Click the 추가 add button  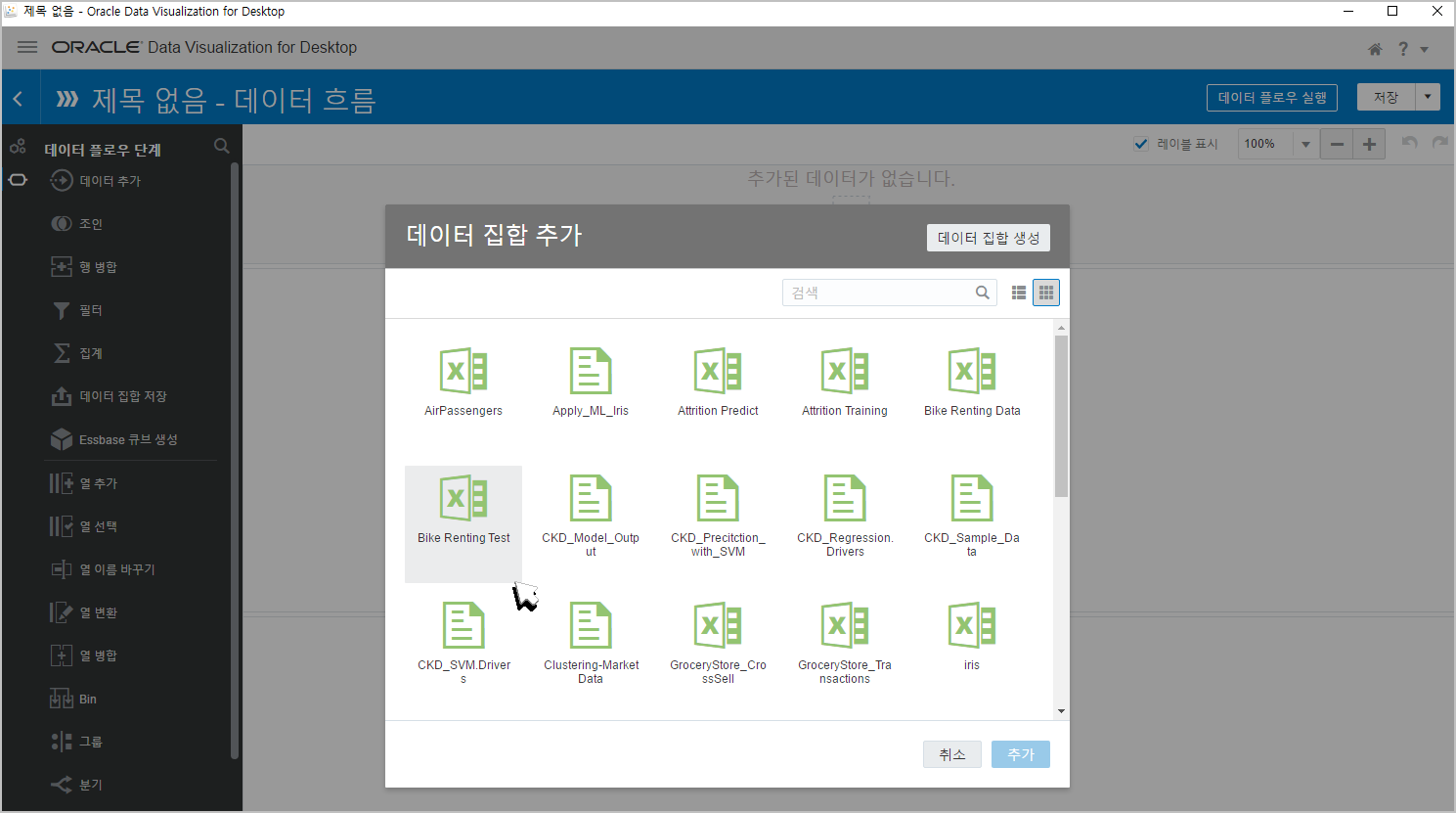(x=1021, y=754)
